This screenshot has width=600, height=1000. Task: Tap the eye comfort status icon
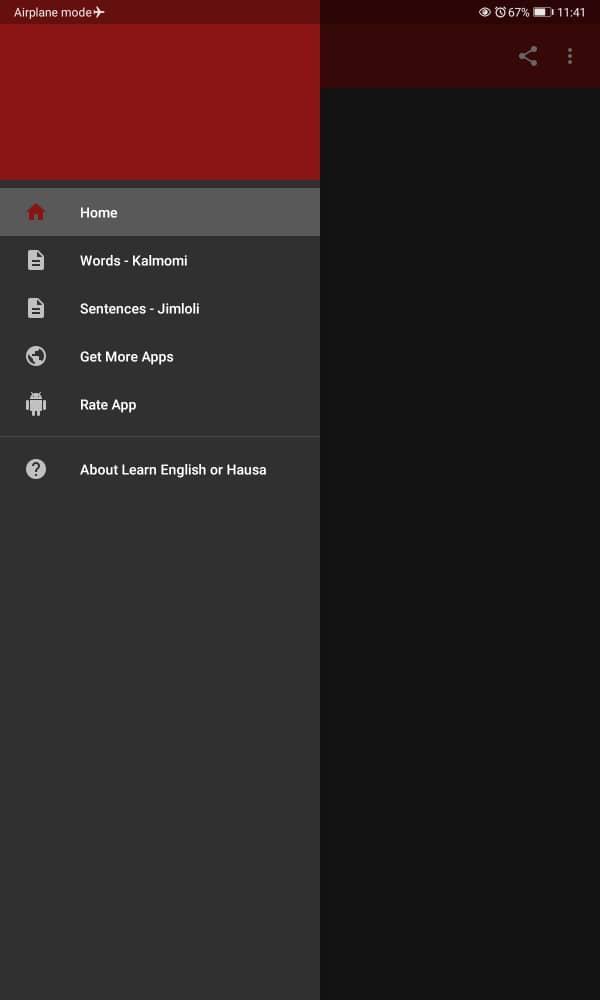pyautogui.click(x=485, y=12)
